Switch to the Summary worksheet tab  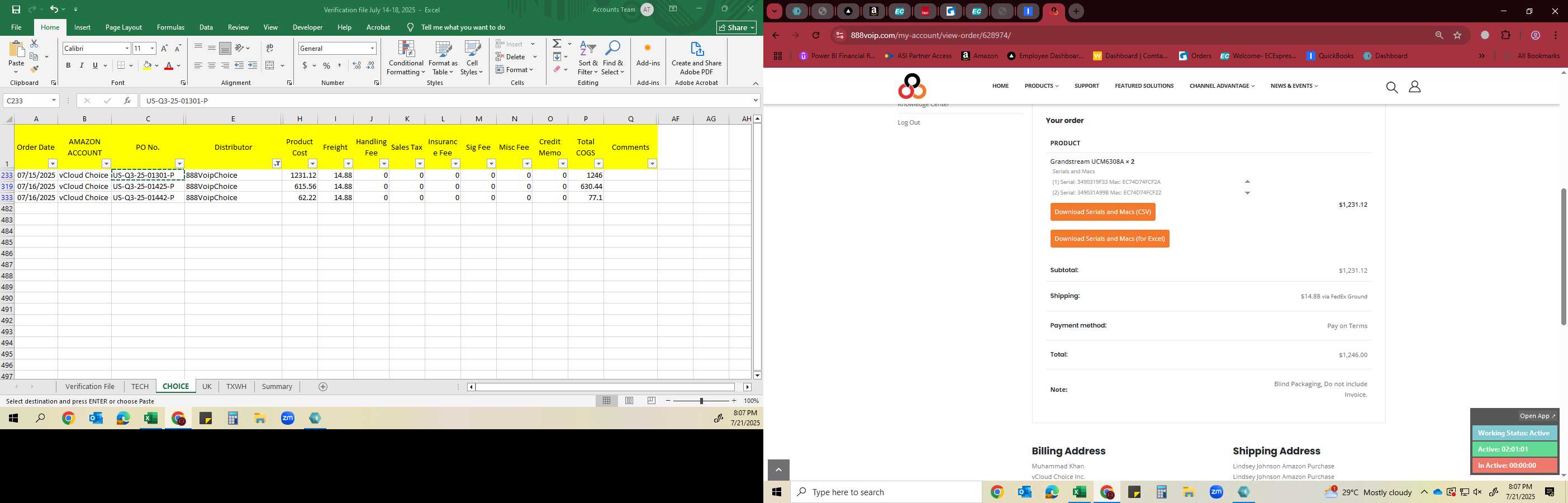click(277, 387)
